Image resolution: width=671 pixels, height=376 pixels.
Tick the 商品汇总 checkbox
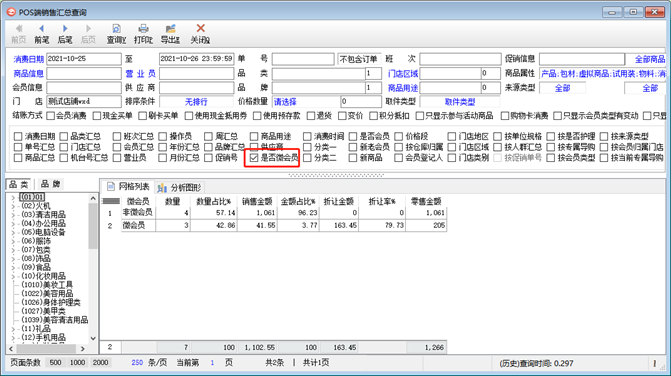[18, 158]
